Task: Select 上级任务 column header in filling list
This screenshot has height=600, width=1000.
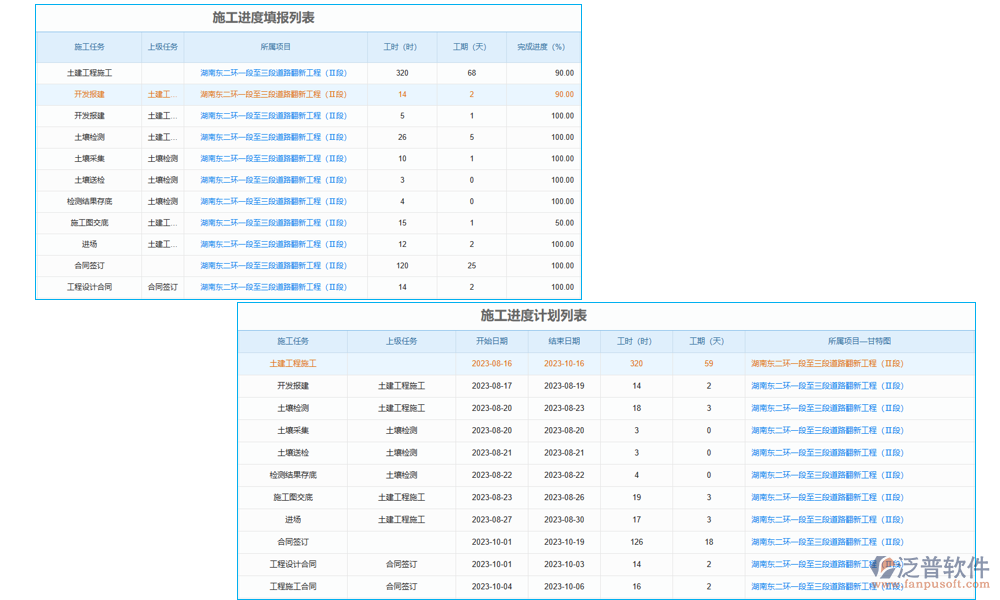Action: 163,46
